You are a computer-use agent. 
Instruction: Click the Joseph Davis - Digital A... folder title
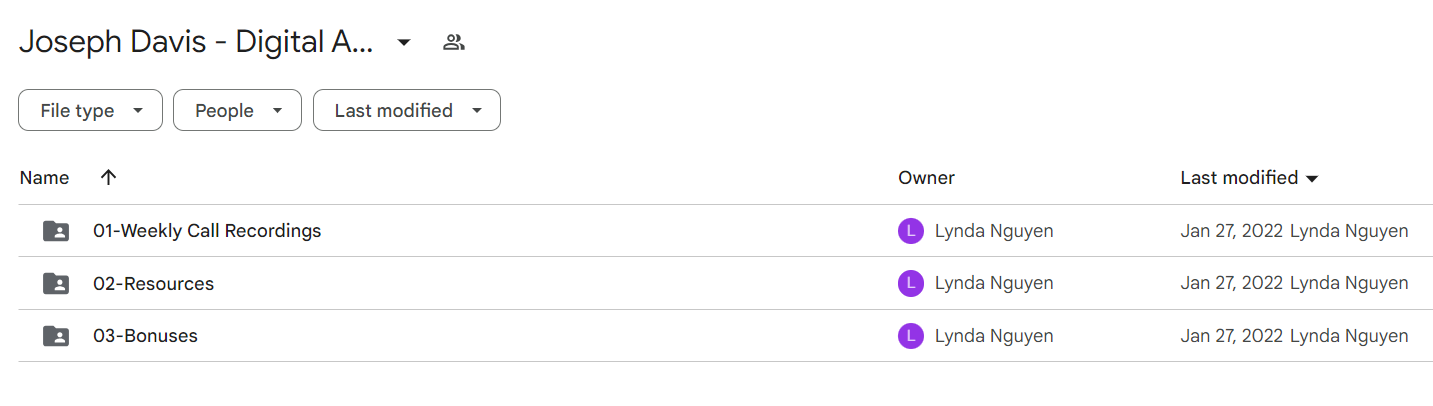tap(196, 42)
